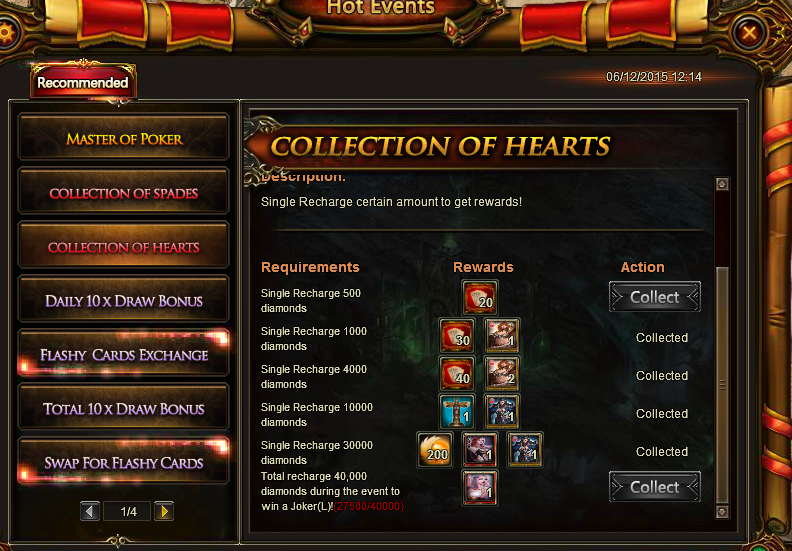Click the female hero card in the 30000 row
The width and height of the screenshot is (792, 551).
(x=480, y=449)
